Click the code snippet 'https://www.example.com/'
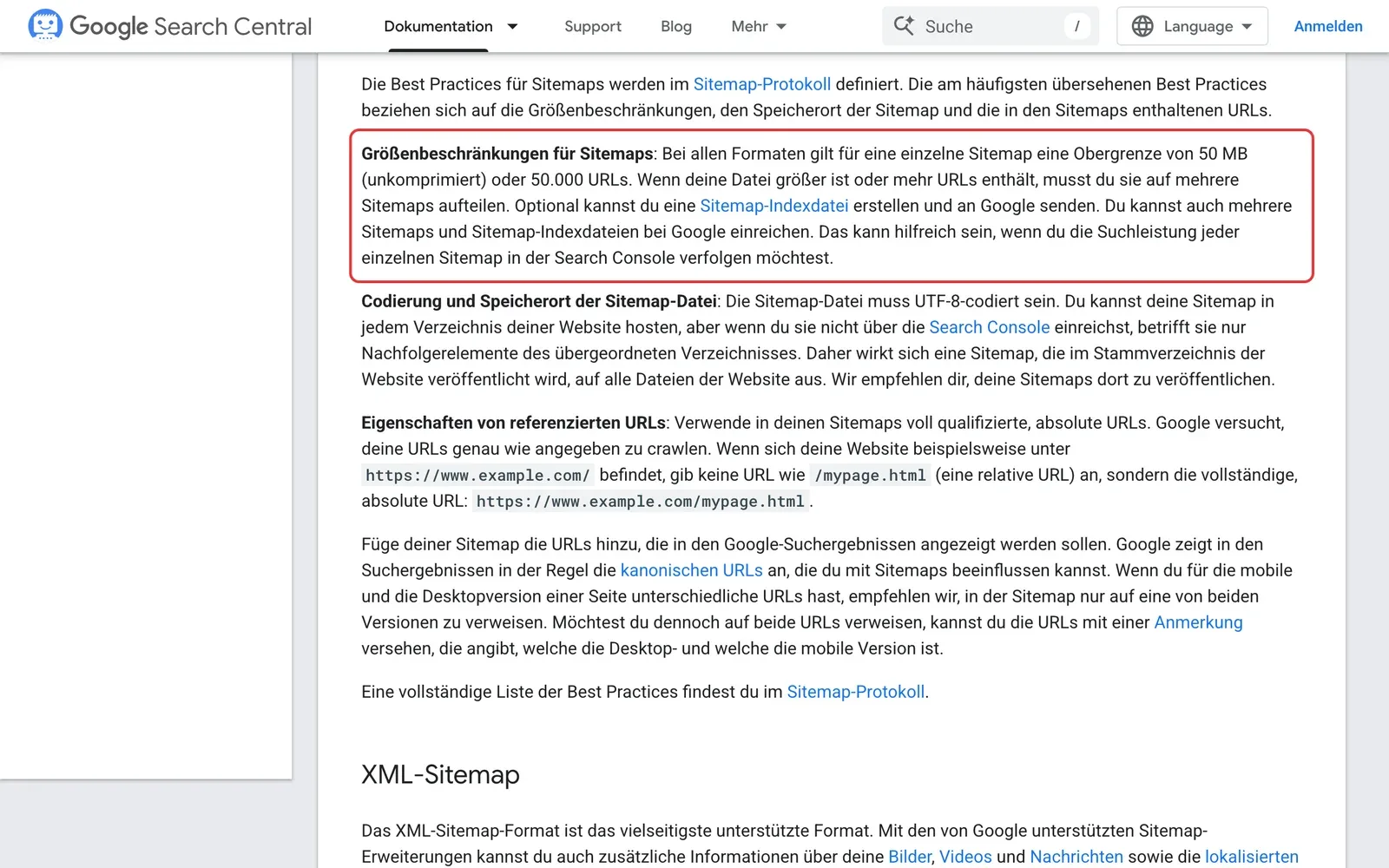Viewport: 1389px width, 868px height. tap(477, 475)
